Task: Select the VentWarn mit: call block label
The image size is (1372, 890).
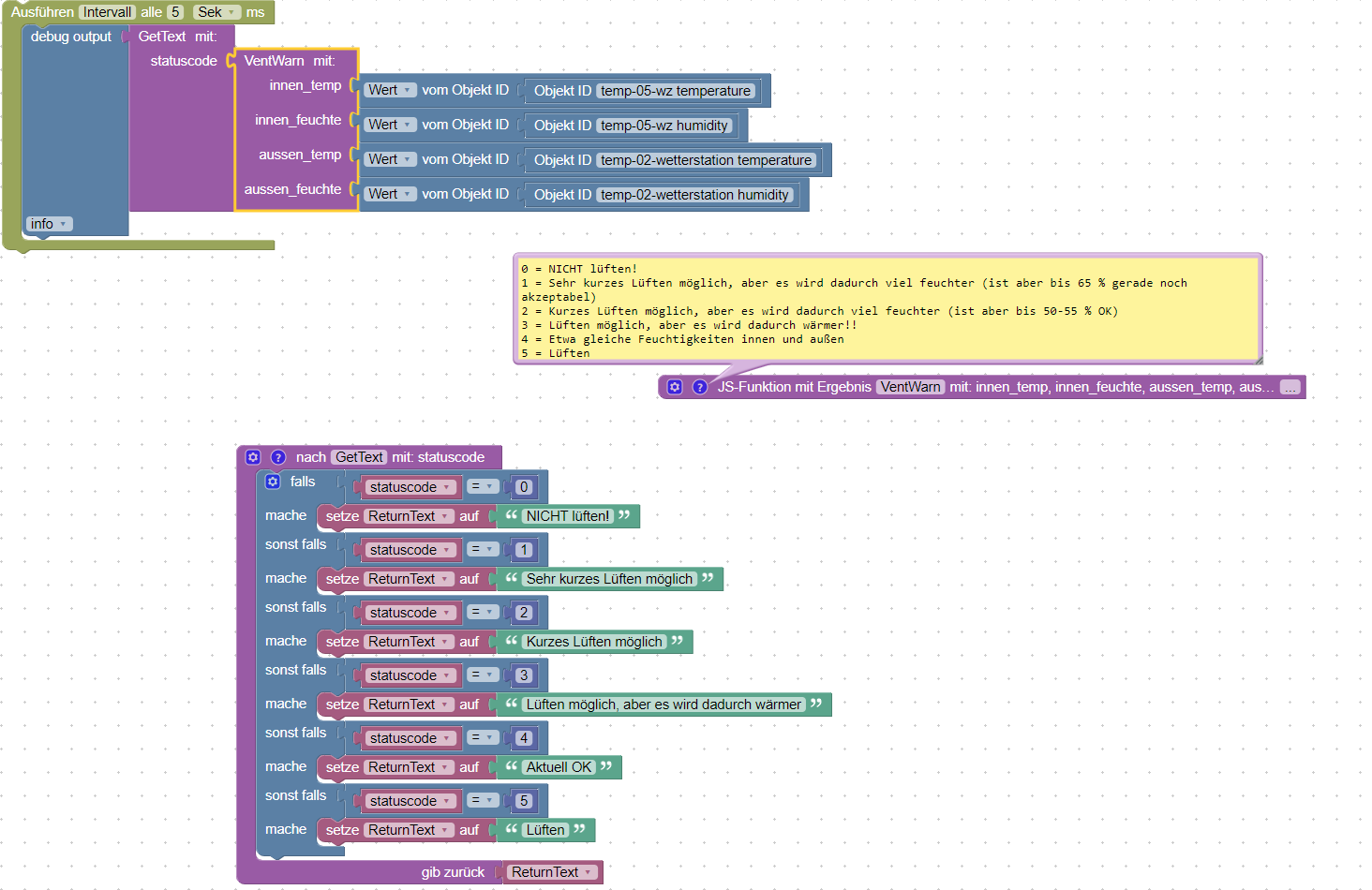Action: pos(290,61)
